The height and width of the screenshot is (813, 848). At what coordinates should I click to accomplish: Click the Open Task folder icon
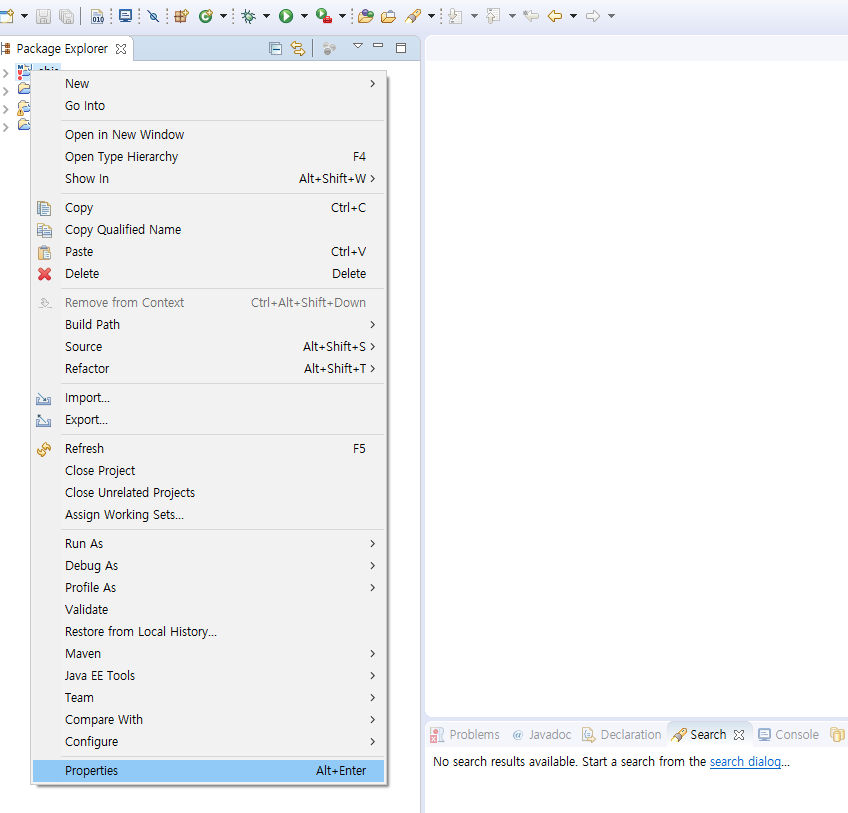[x=388, y=16]
